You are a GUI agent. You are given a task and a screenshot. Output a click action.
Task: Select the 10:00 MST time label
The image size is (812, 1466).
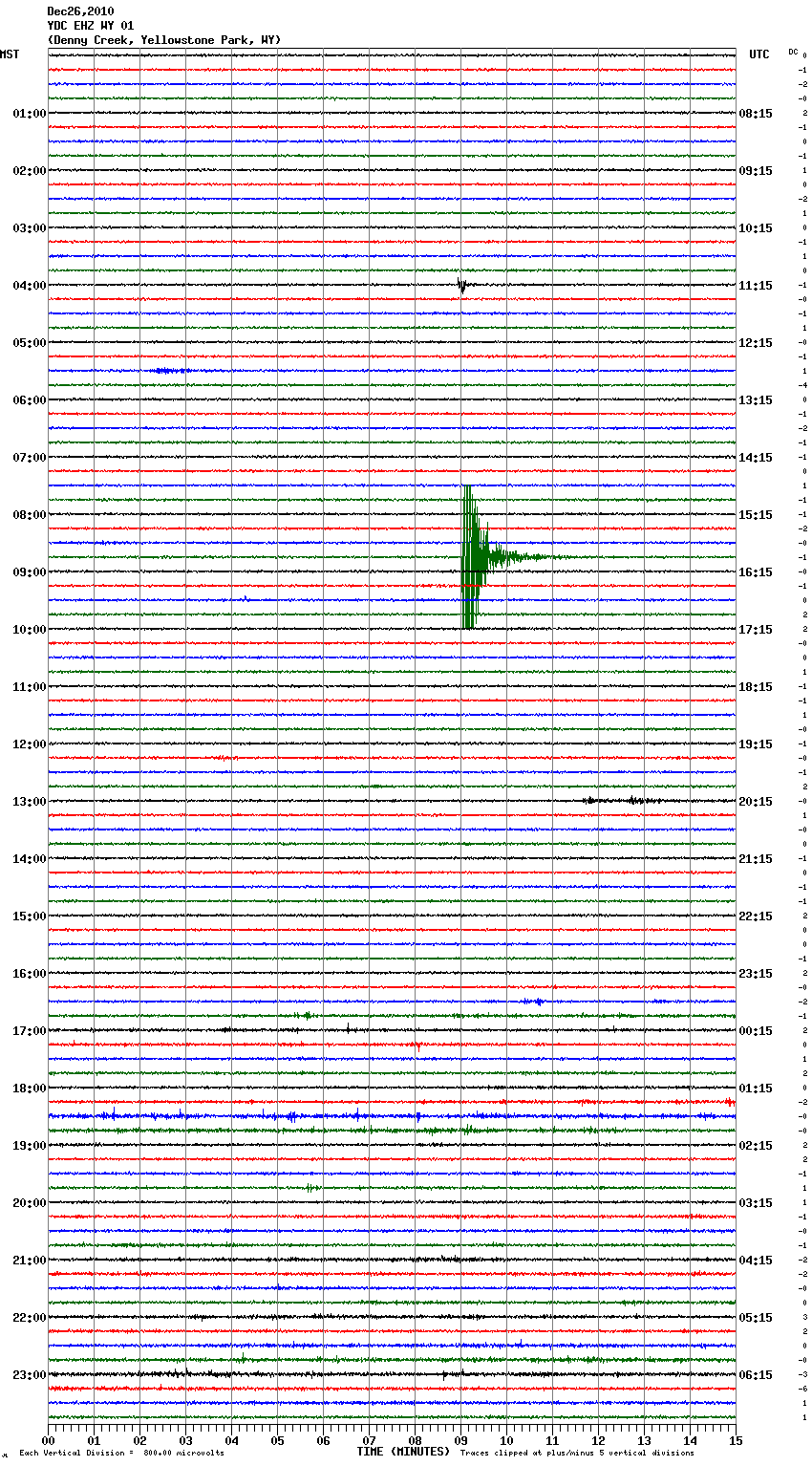point(29,630)
